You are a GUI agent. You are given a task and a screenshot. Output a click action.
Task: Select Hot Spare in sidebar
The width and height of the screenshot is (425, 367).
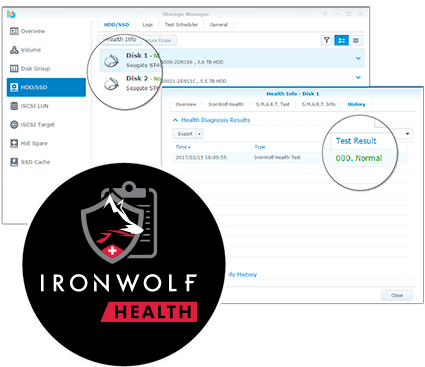(29, 143)
